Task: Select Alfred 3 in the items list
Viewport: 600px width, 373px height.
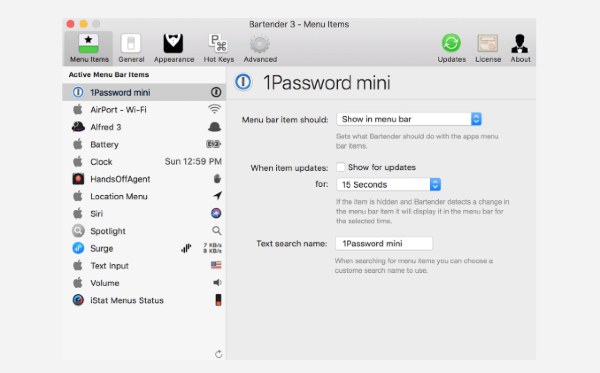Action: click(144, 127)
